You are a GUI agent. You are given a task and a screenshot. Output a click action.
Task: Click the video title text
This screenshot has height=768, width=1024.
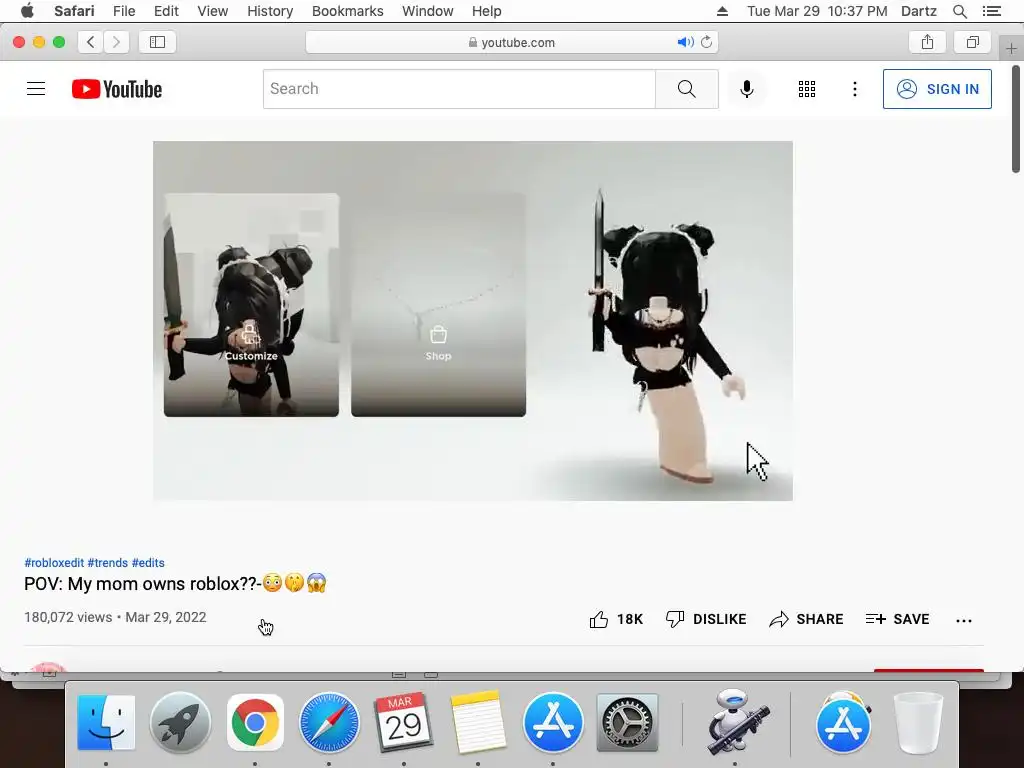175,583
